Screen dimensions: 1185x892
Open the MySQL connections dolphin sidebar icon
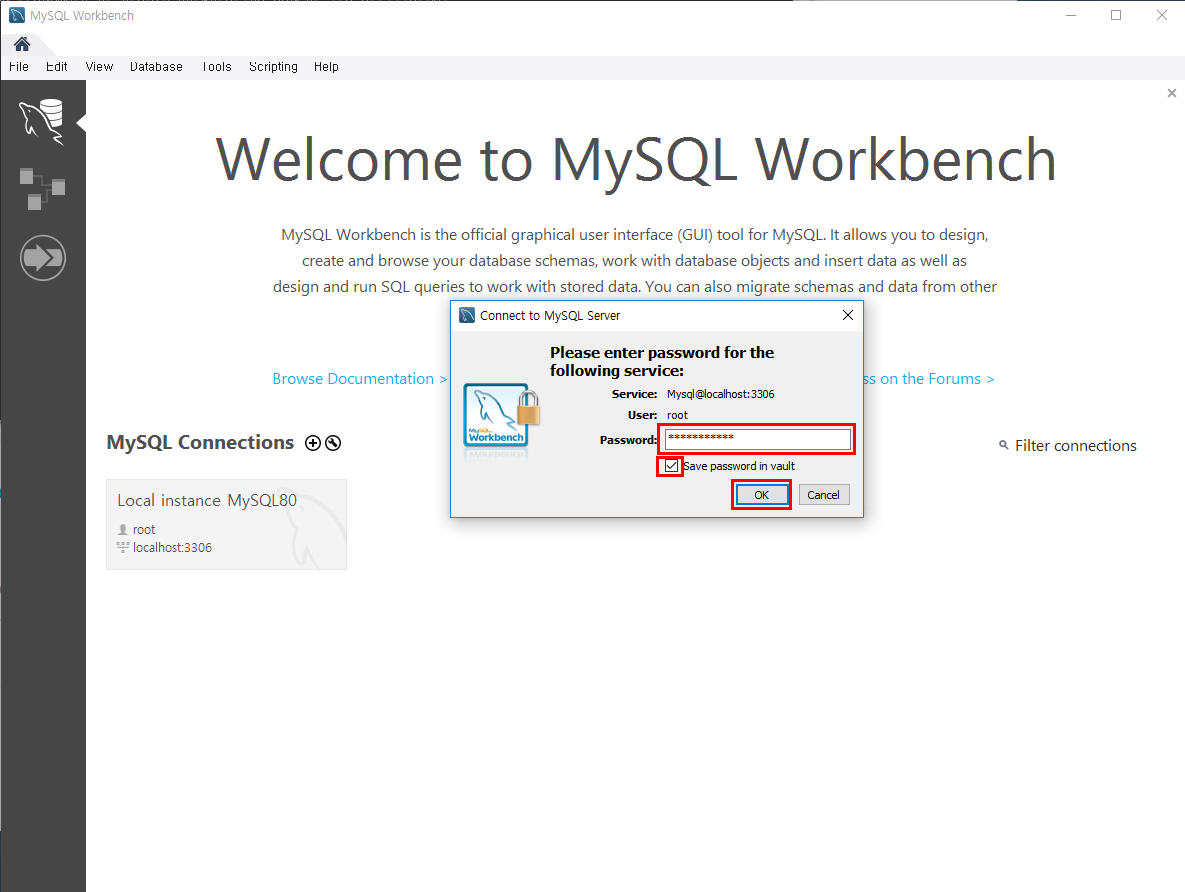click(x=42, y=121)
